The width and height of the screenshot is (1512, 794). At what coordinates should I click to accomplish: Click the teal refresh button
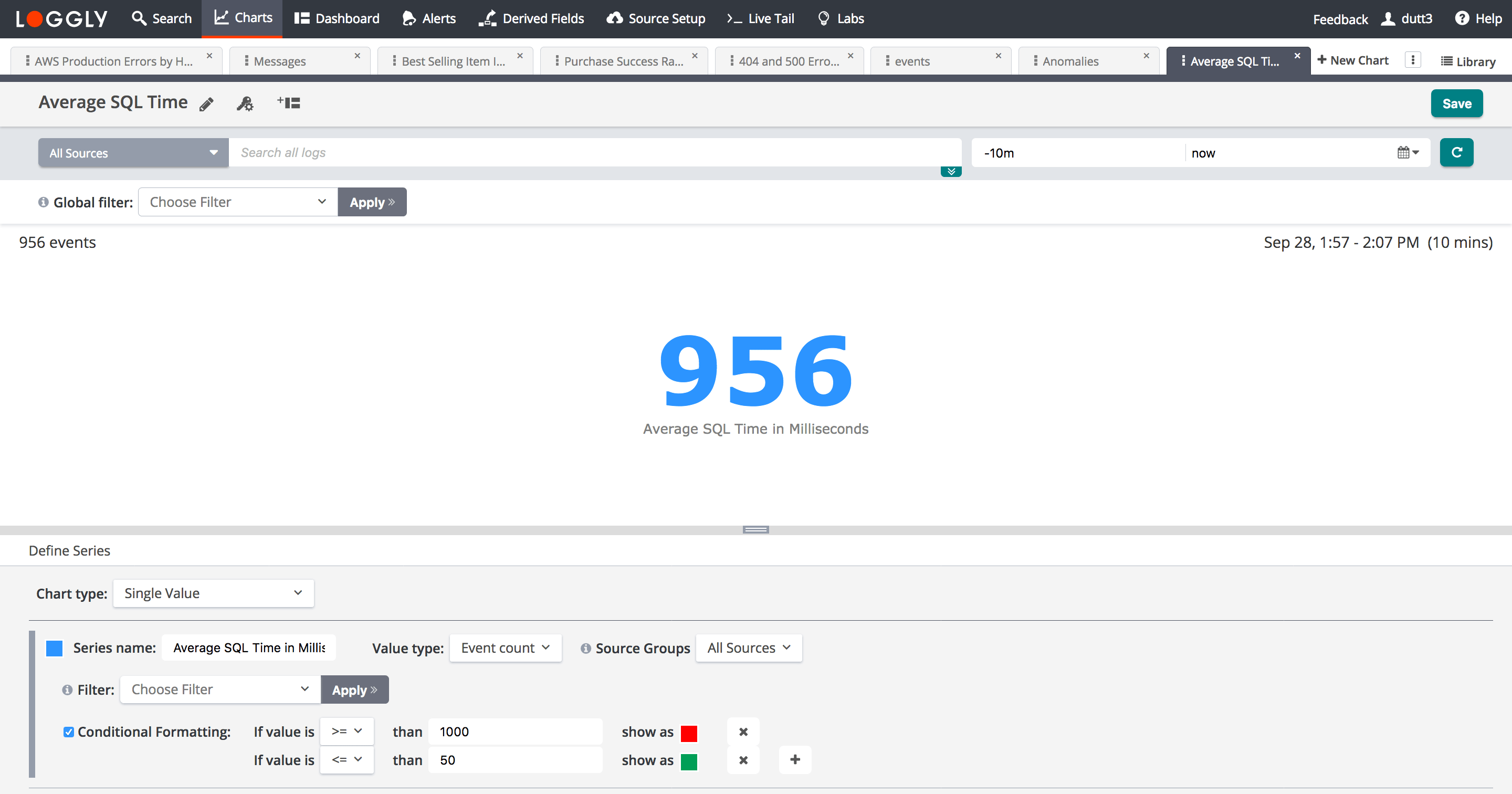[1456, 153]
